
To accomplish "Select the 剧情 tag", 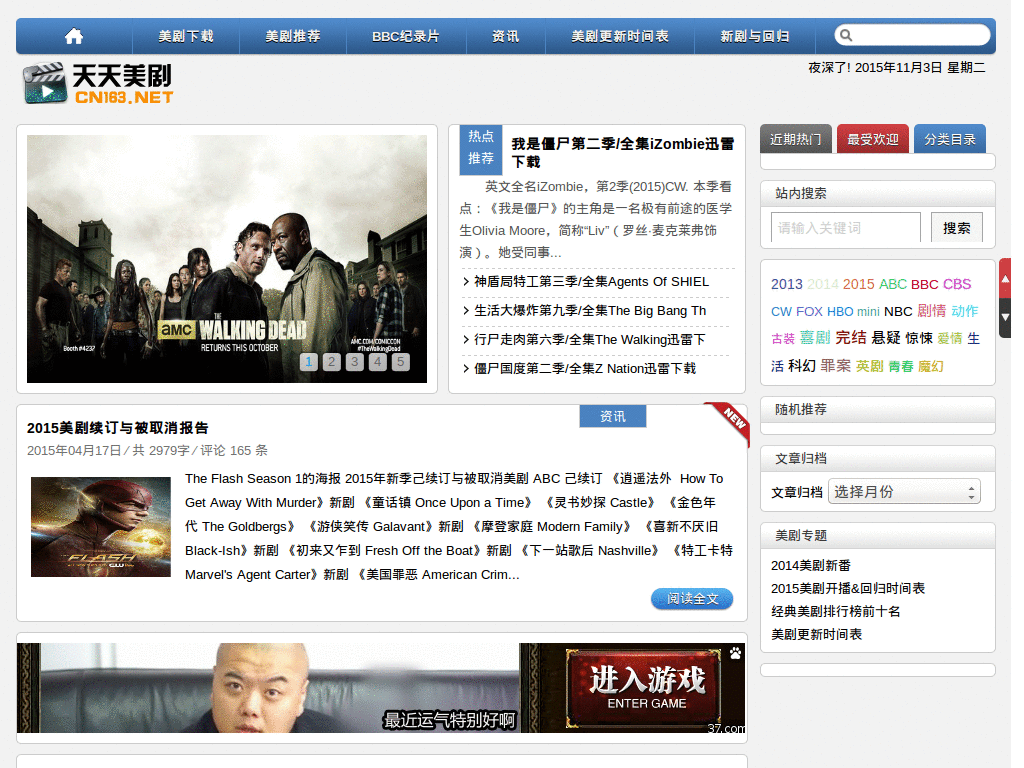I will click(x=931, y=311).
